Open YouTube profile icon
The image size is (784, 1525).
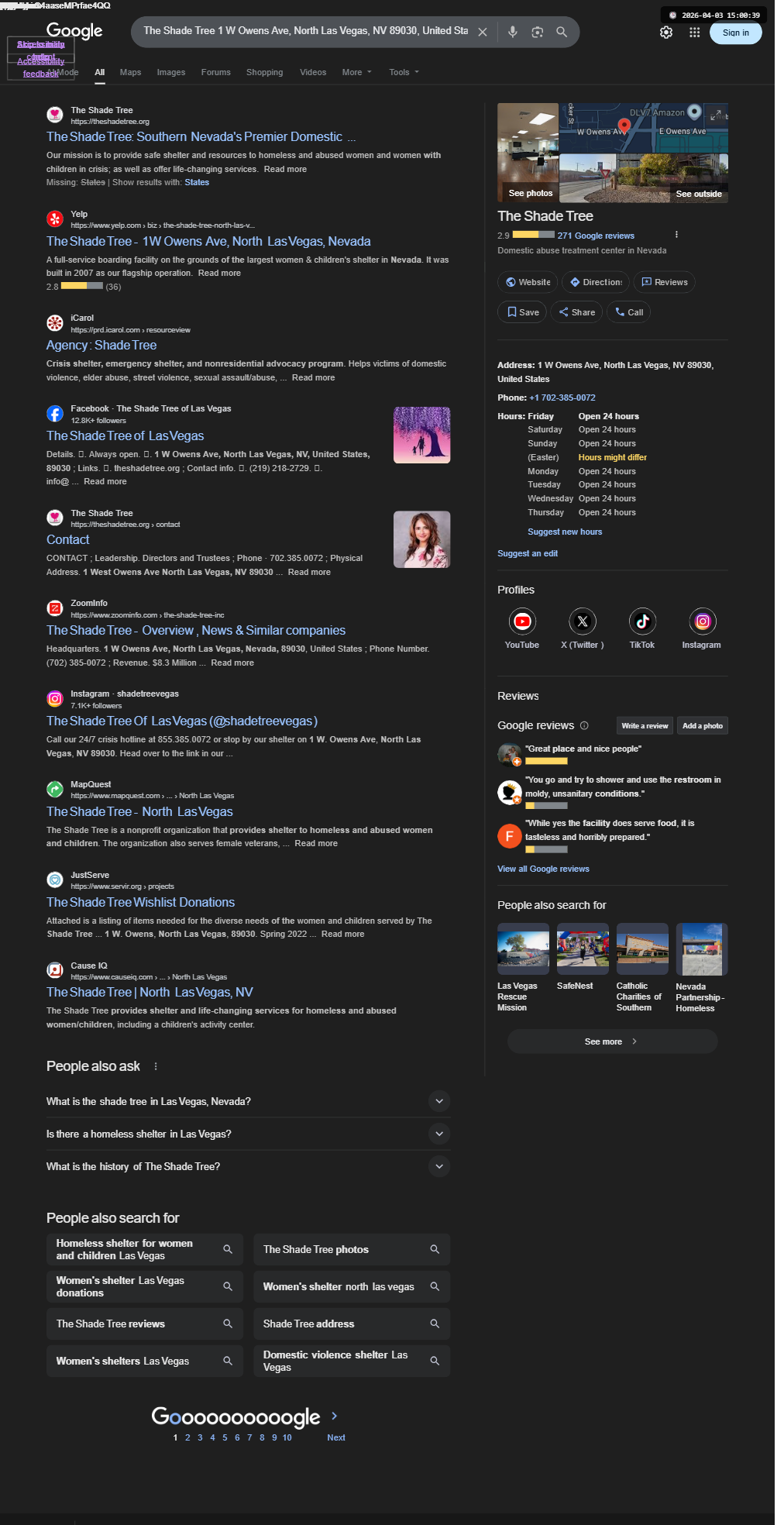coord(522,621)
